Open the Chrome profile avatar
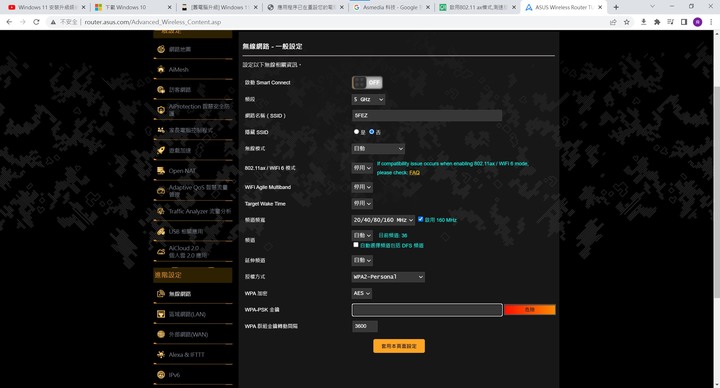The image size is (720, 388). click(698, 22)
